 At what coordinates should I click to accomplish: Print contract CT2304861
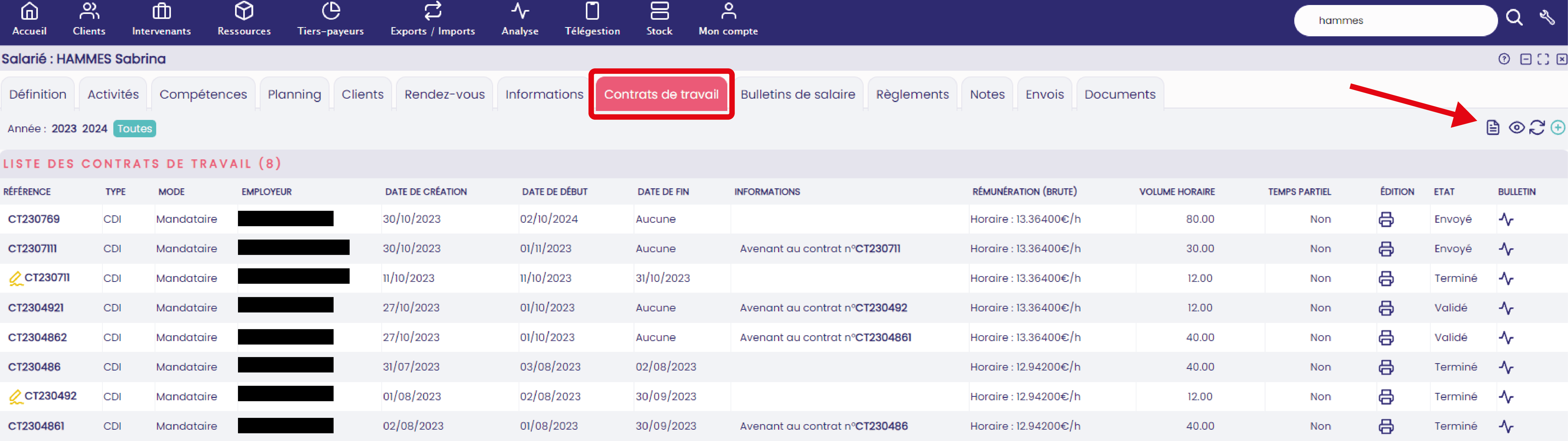click(1386, 426)
